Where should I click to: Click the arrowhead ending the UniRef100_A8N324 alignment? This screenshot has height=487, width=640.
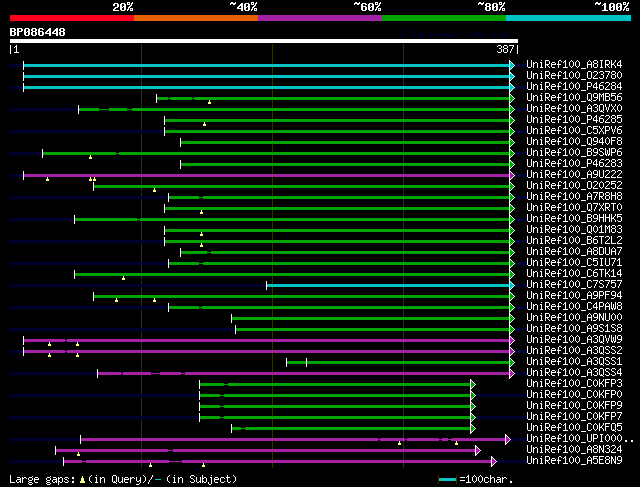click(478, 450)
